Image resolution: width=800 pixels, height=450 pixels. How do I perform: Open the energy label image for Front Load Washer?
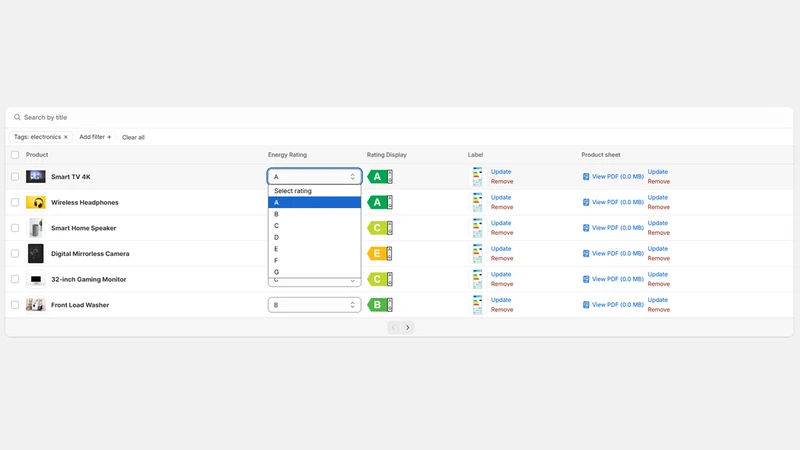477,305
